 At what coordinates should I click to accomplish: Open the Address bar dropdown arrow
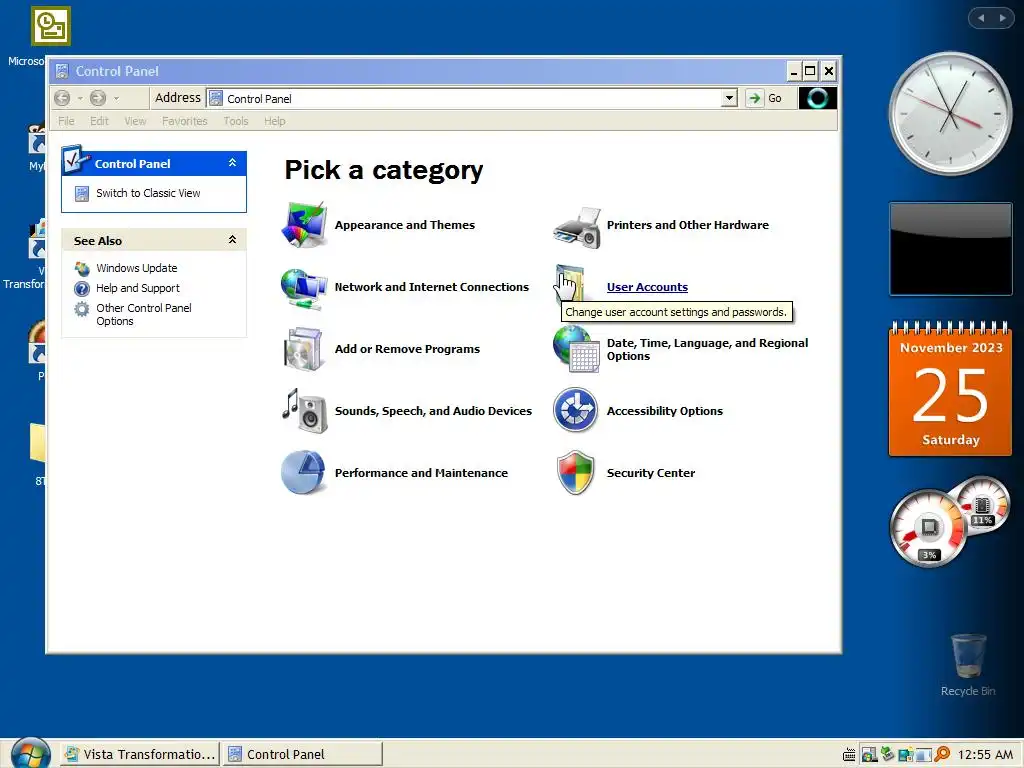pyautogui.click(x=729, y=98)
